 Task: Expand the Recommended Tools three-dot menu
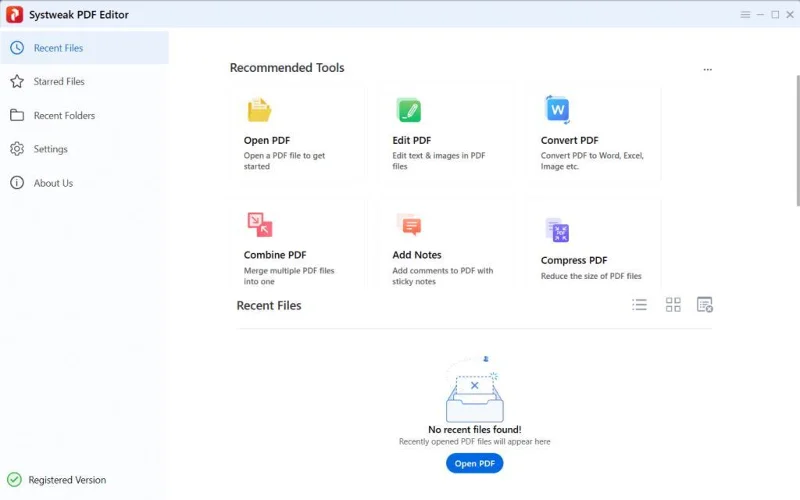(707, 70)
